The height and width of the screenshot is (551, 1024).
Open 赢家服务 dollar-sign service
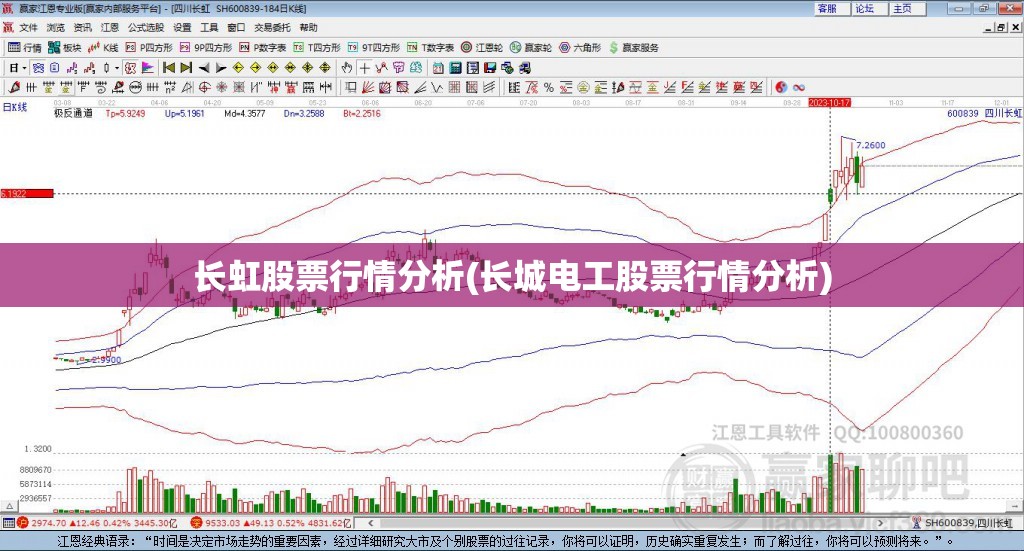633,48
